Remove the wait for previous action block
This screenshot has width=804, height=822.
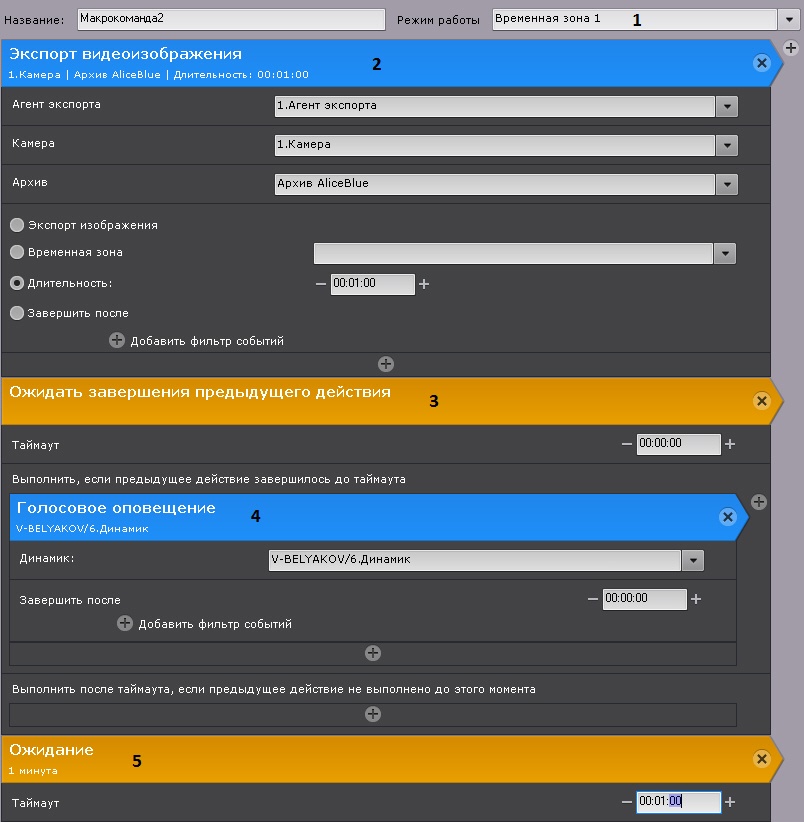click(761, 401)
